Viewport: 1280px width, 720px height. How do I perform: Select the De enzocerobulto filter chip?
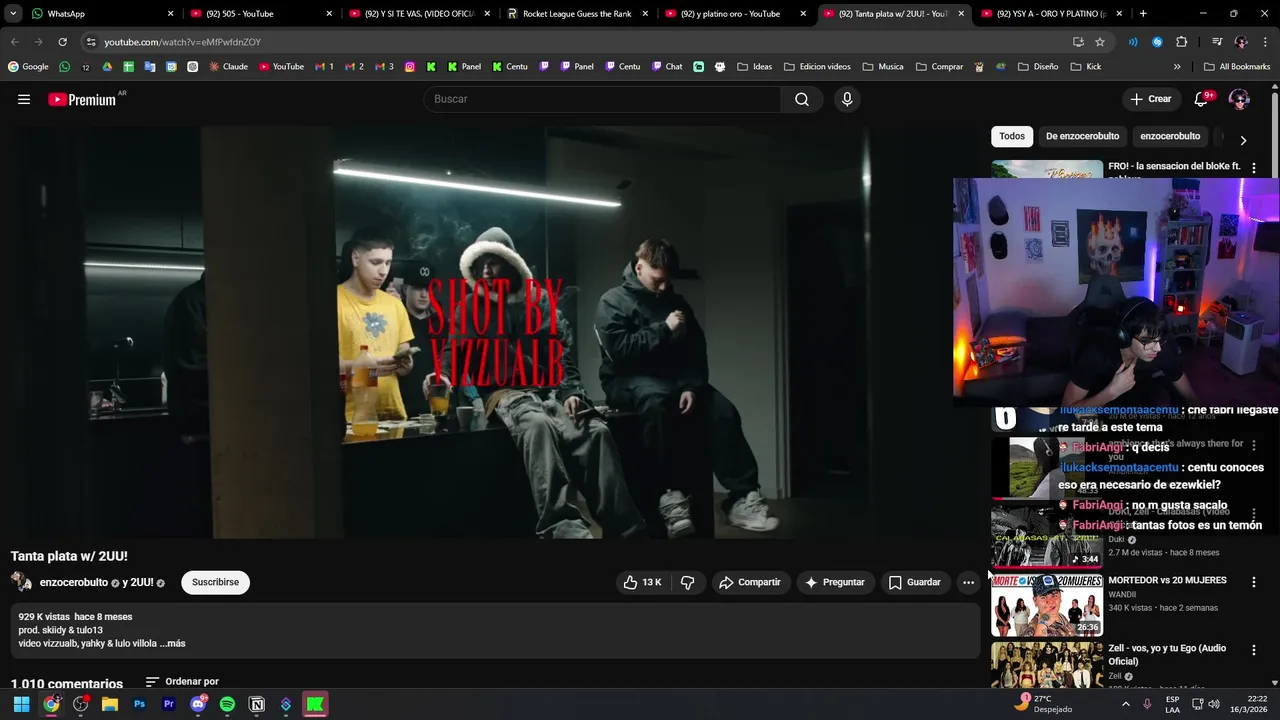coord(1082,136)
